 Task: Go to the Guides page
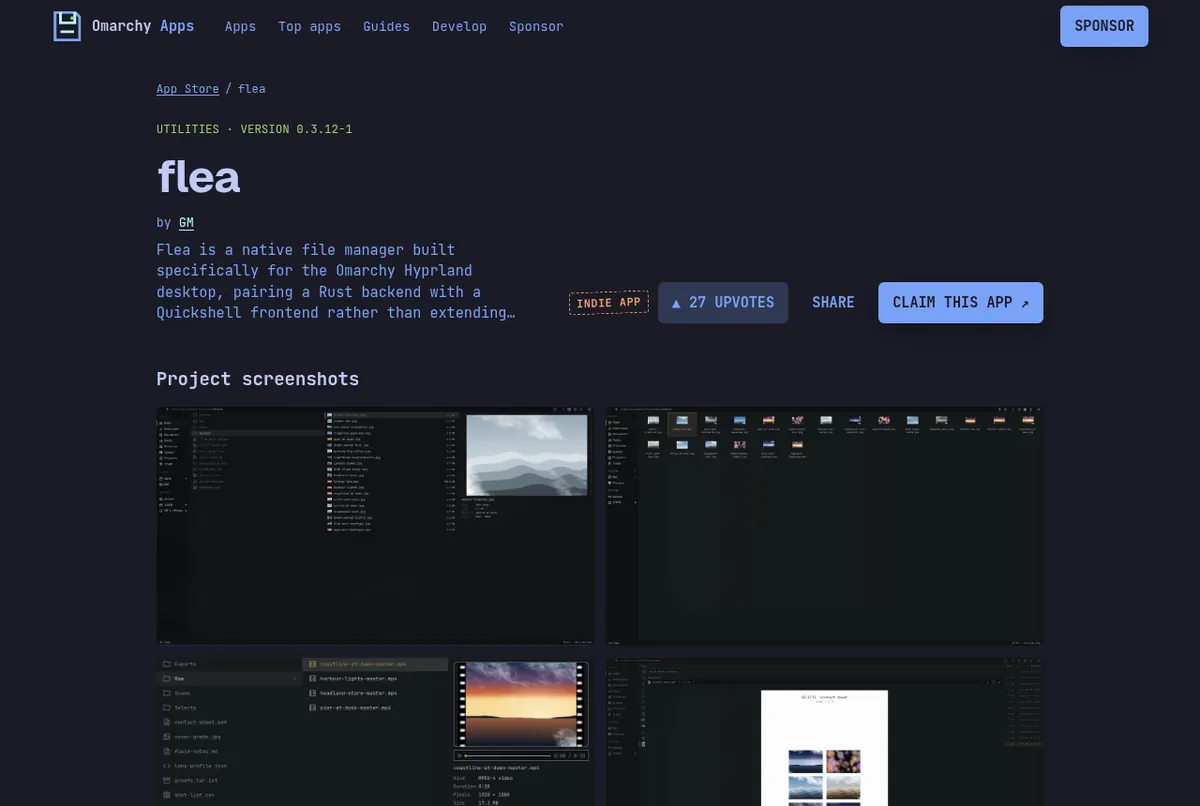click(387, 27)
